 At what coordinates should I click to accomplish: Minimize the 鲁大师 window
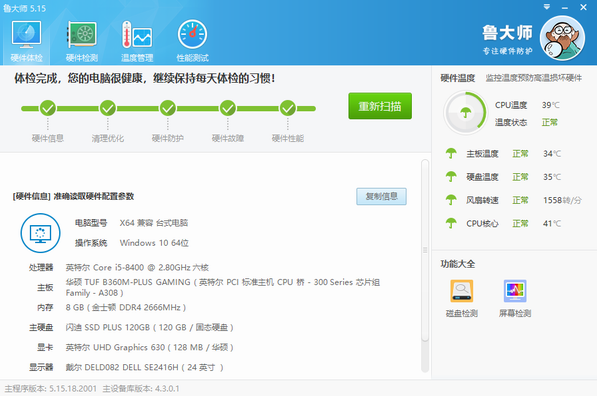[565, 8]
